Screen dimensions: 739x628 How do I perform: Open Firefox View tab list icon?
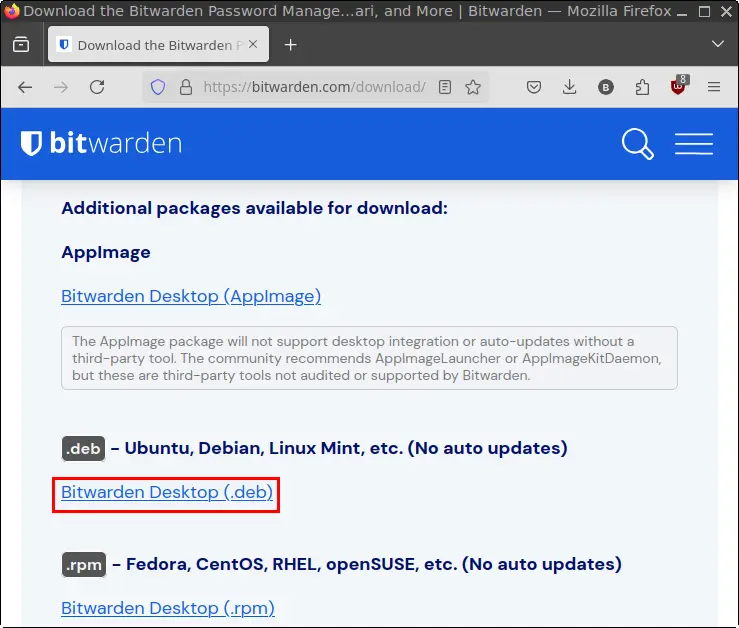coord(21,45)
